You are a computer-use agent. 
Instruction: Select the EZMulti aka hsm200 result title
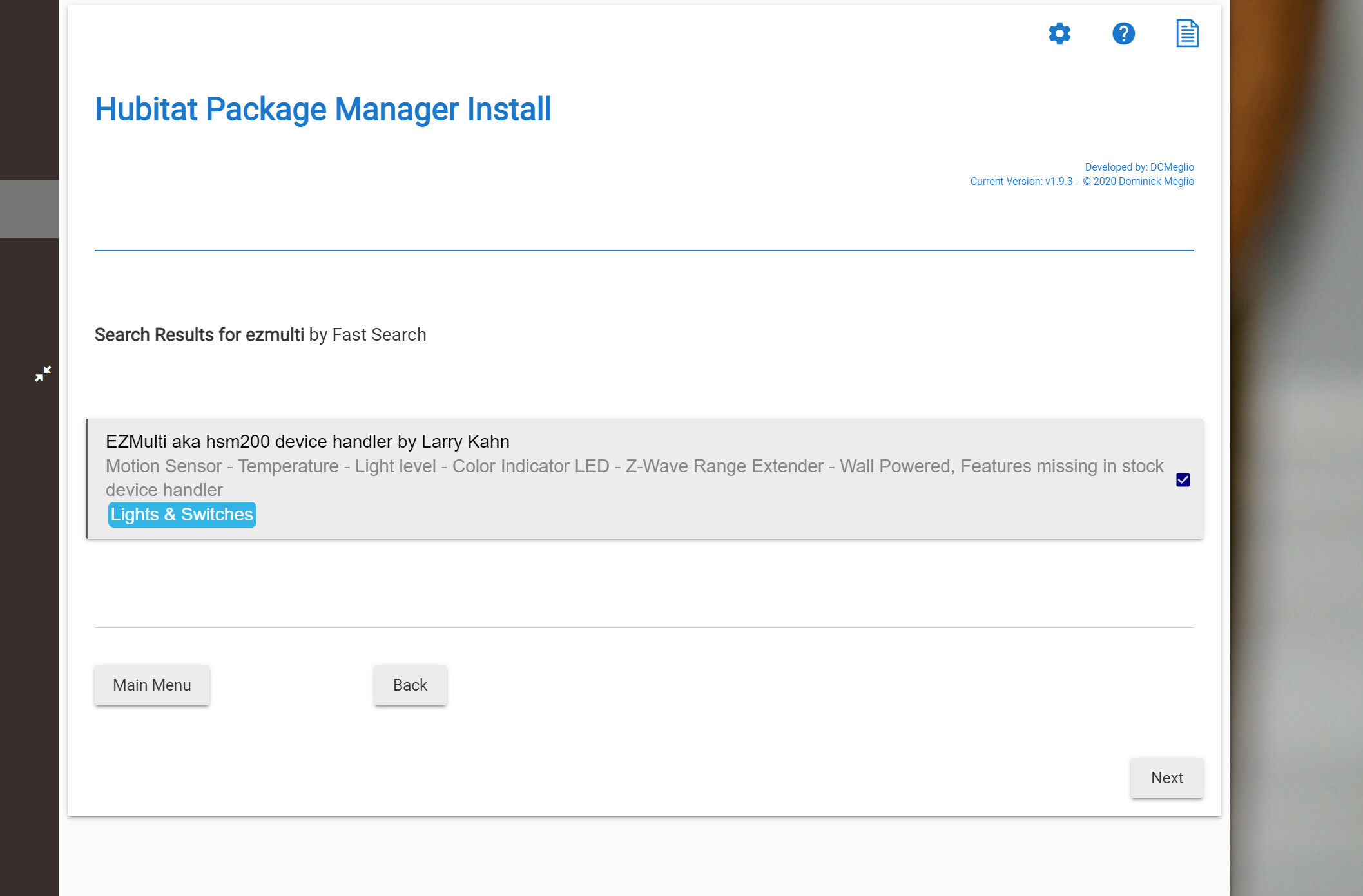[x=307, y=442]
